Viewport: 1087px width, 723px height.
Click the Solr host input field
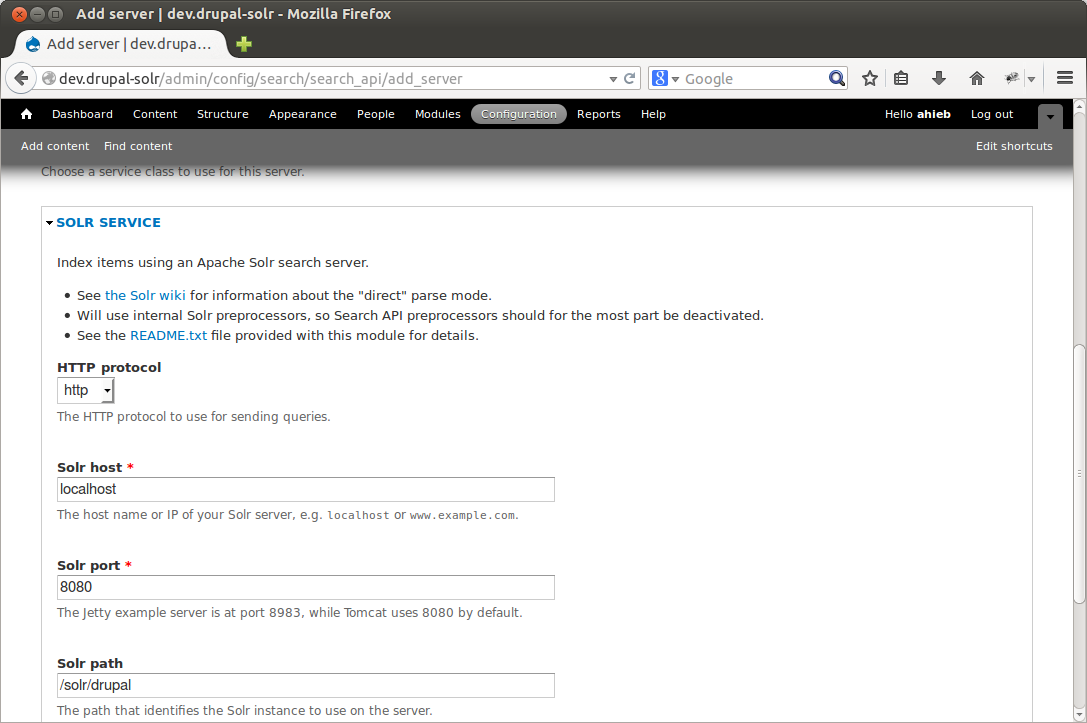coord(306,489)
